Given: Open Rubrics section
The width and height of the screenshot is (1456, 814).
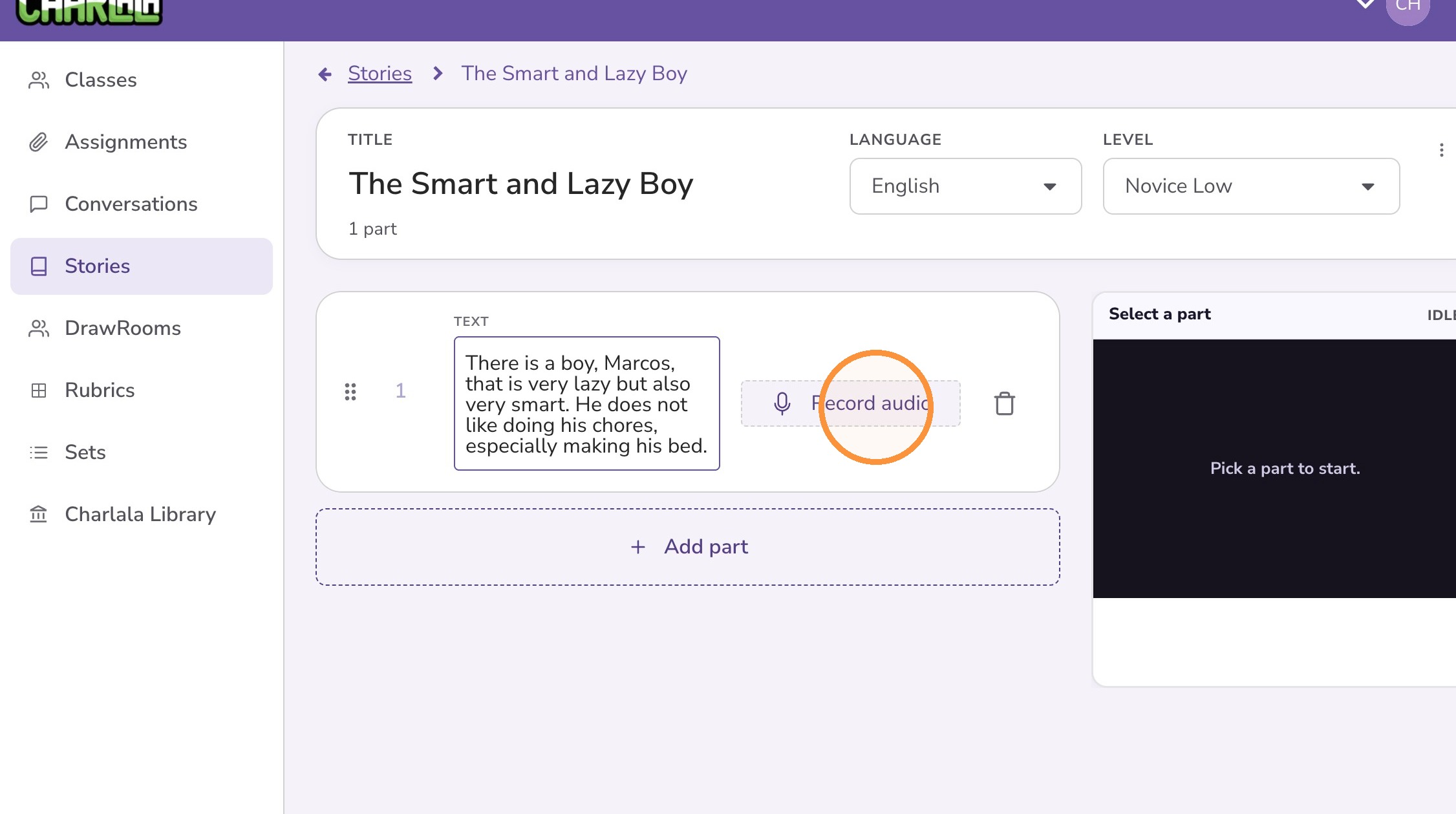Looking at the screenshot, I should point(142,391).
